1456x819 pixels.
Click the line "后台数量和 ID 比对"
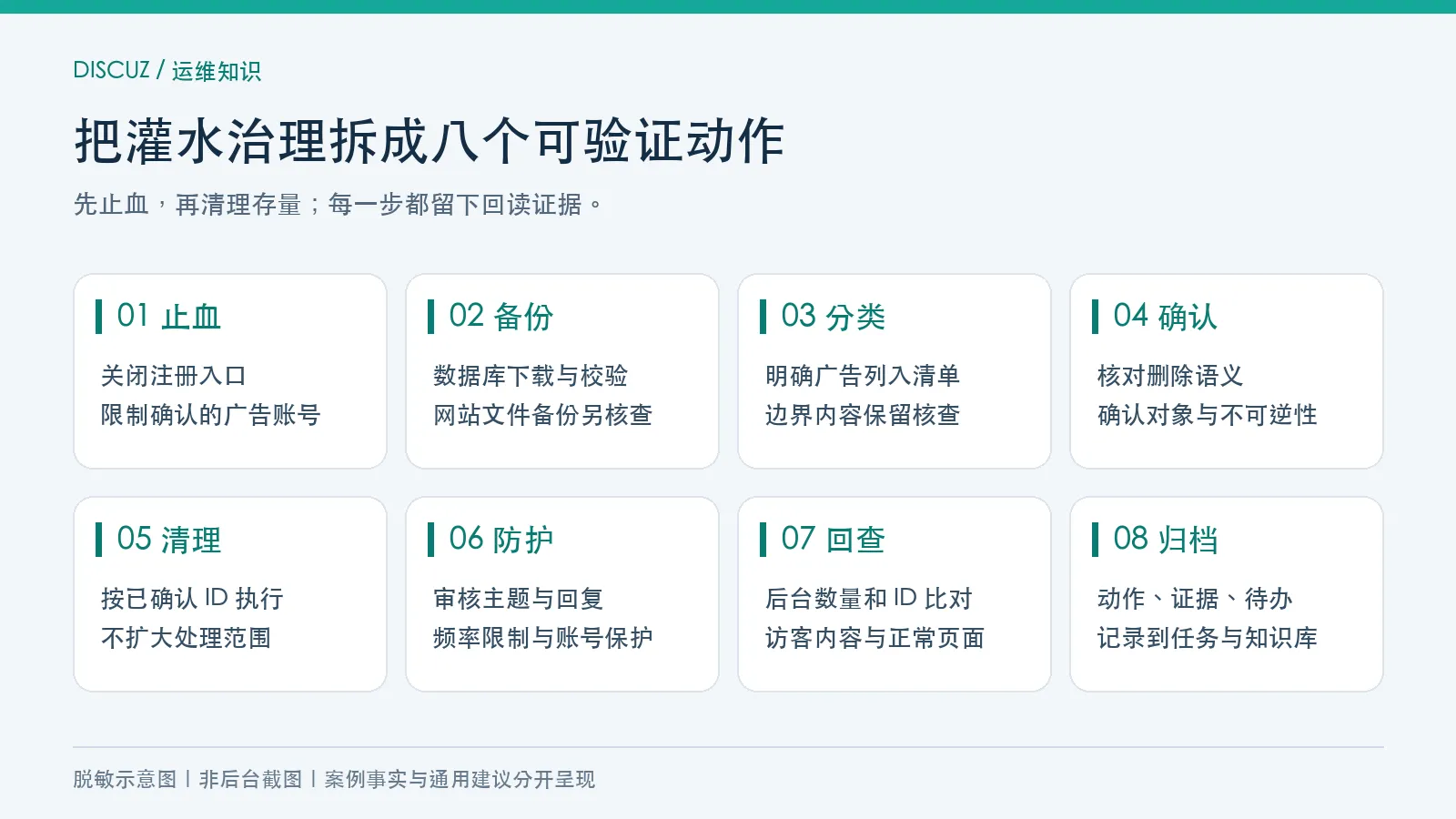(869, 599)
